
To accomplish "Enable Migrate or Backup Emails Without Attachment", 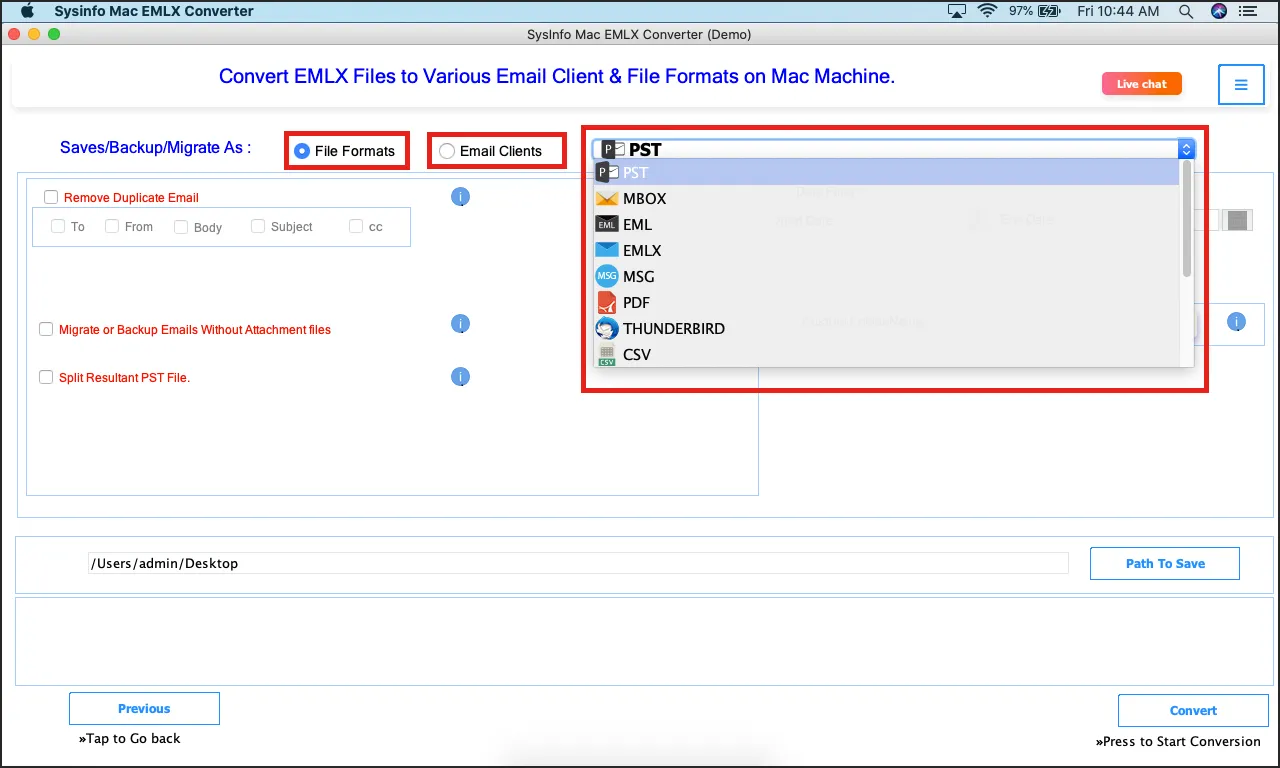I will (x=46, y=329).
